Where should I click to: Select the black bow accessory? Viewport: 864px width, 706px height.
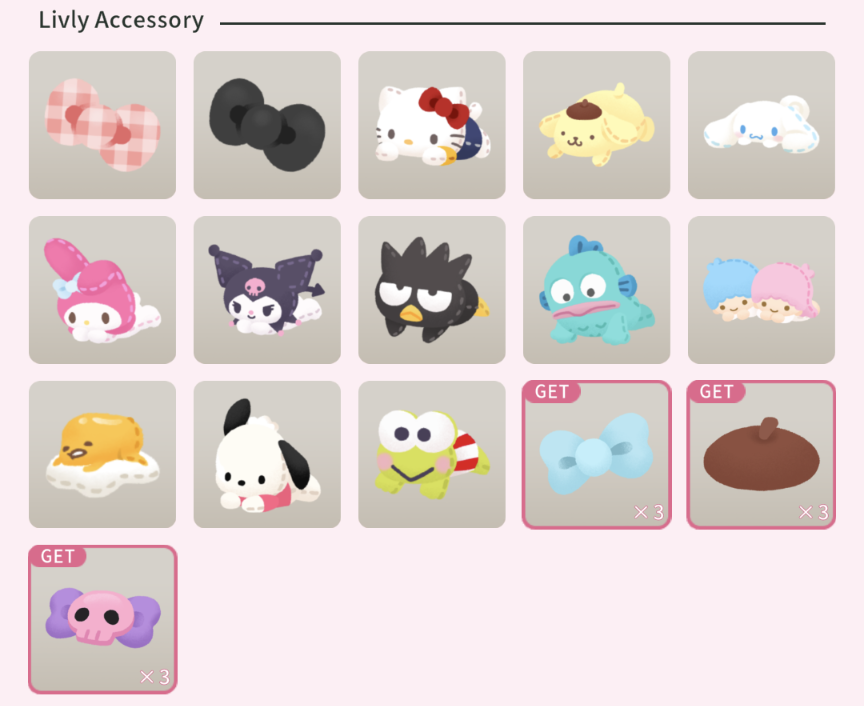(267, 125)
